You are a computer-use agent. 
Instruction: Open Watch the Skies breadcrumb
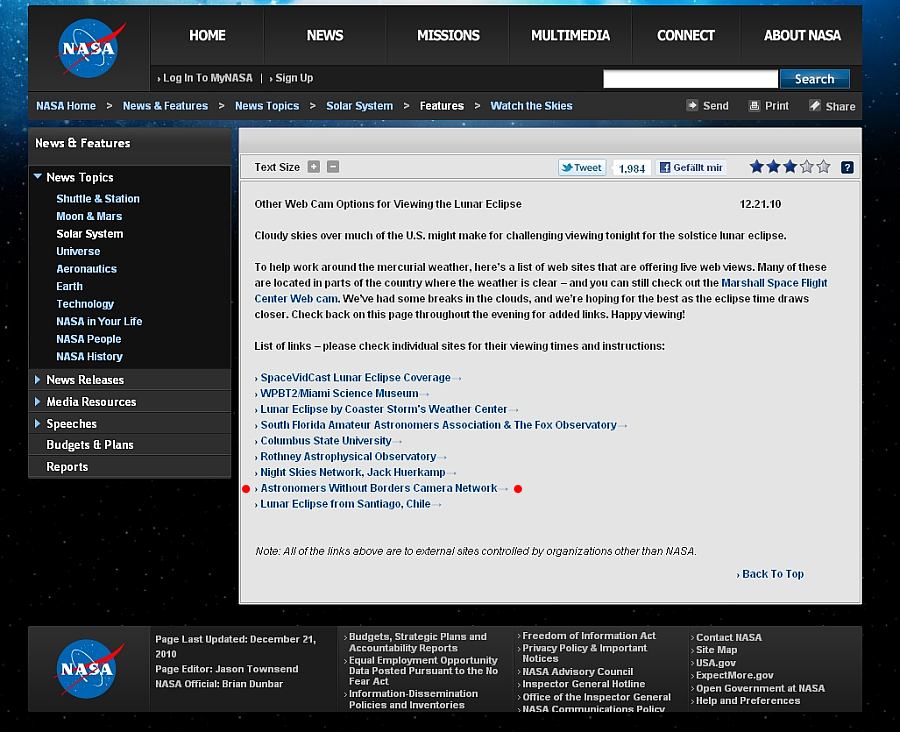[x=531, y=106]
